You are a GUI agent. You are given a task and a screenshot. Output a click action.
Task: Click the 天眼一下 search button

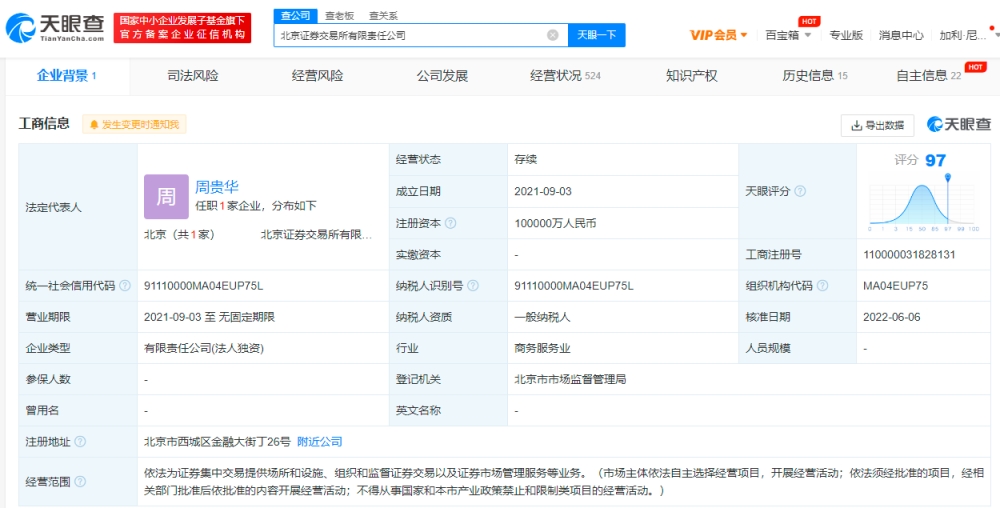point(597,35)
